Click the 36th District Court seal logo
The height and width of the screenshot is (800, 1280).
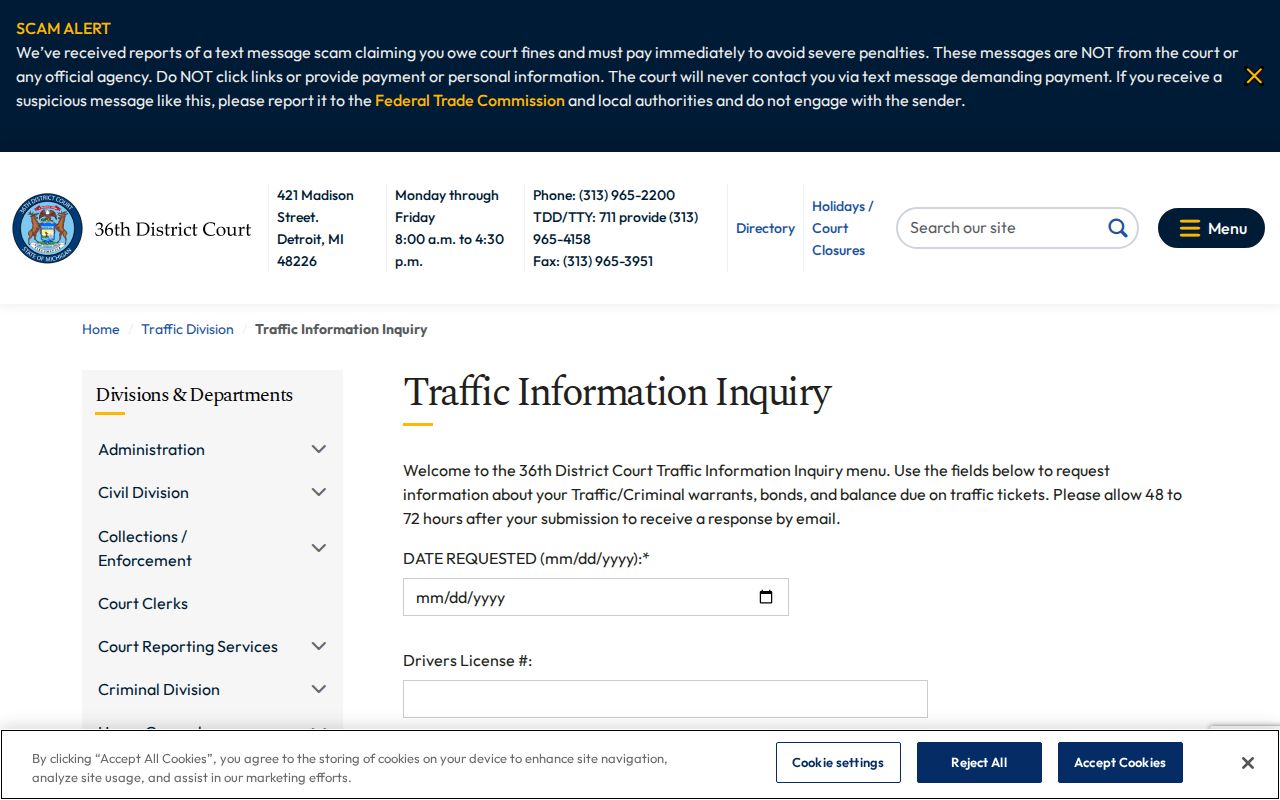click(x=47, y=228)
